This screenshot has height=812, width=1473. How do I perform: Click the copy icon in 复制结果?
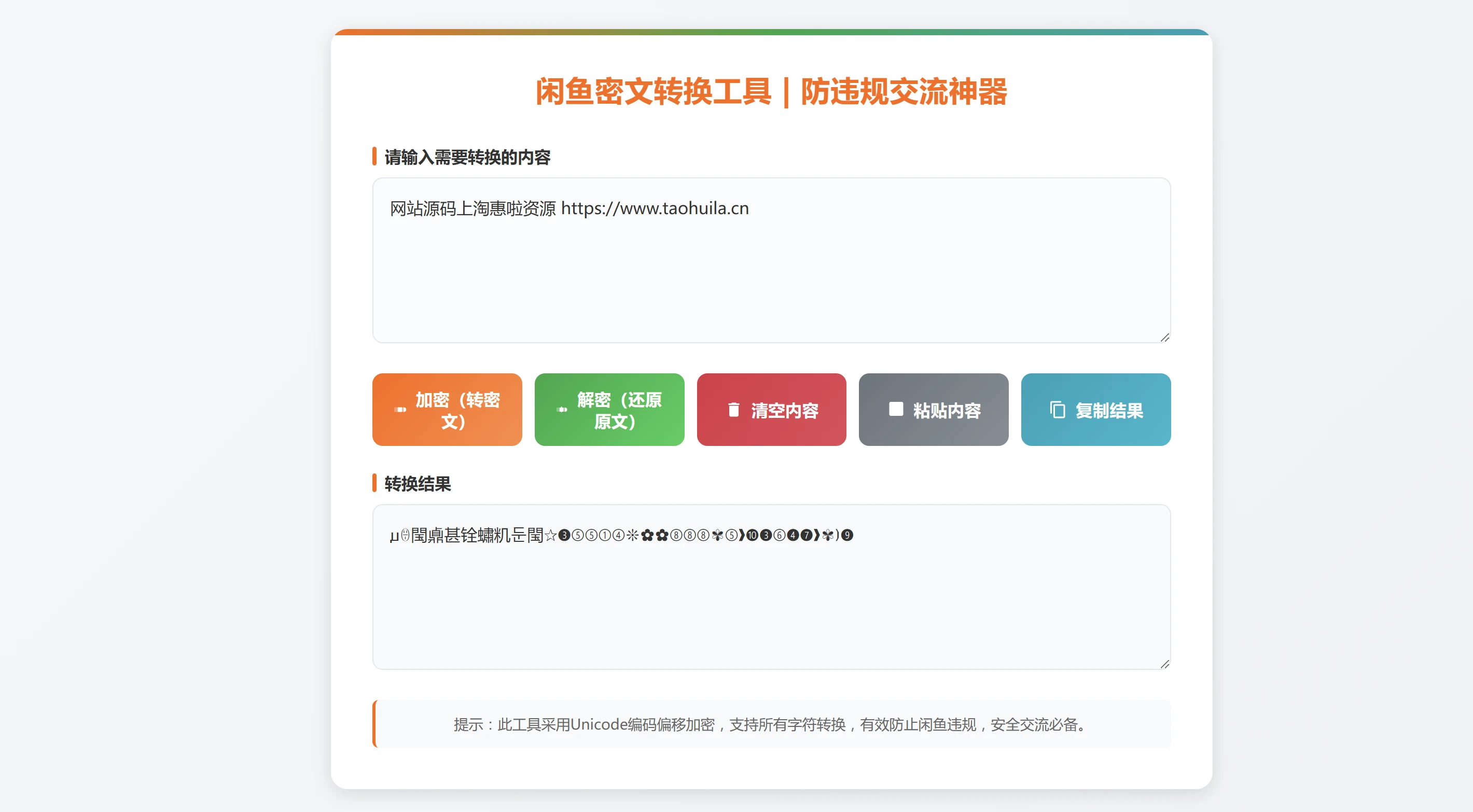(x=1057, y=410)
